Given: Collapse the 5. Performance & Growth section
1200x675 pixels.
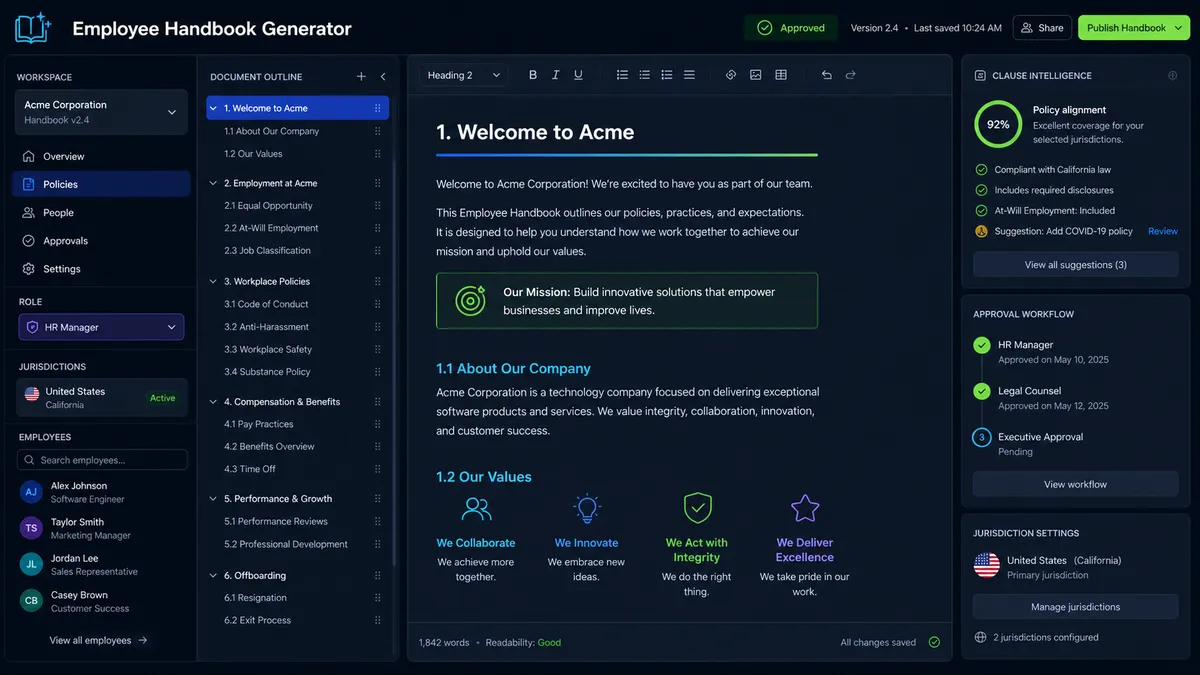Looking at the screenshot, I should [213, 499].
